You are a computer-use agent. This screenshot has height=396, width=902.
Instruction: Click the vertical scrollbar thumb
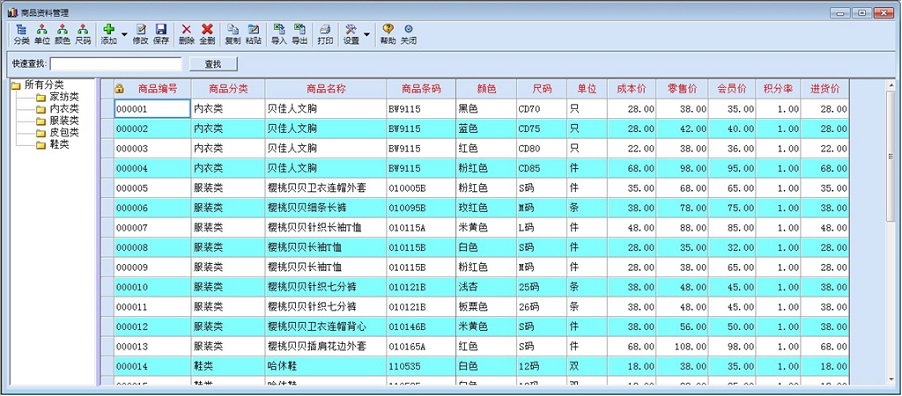pos(891,155)
